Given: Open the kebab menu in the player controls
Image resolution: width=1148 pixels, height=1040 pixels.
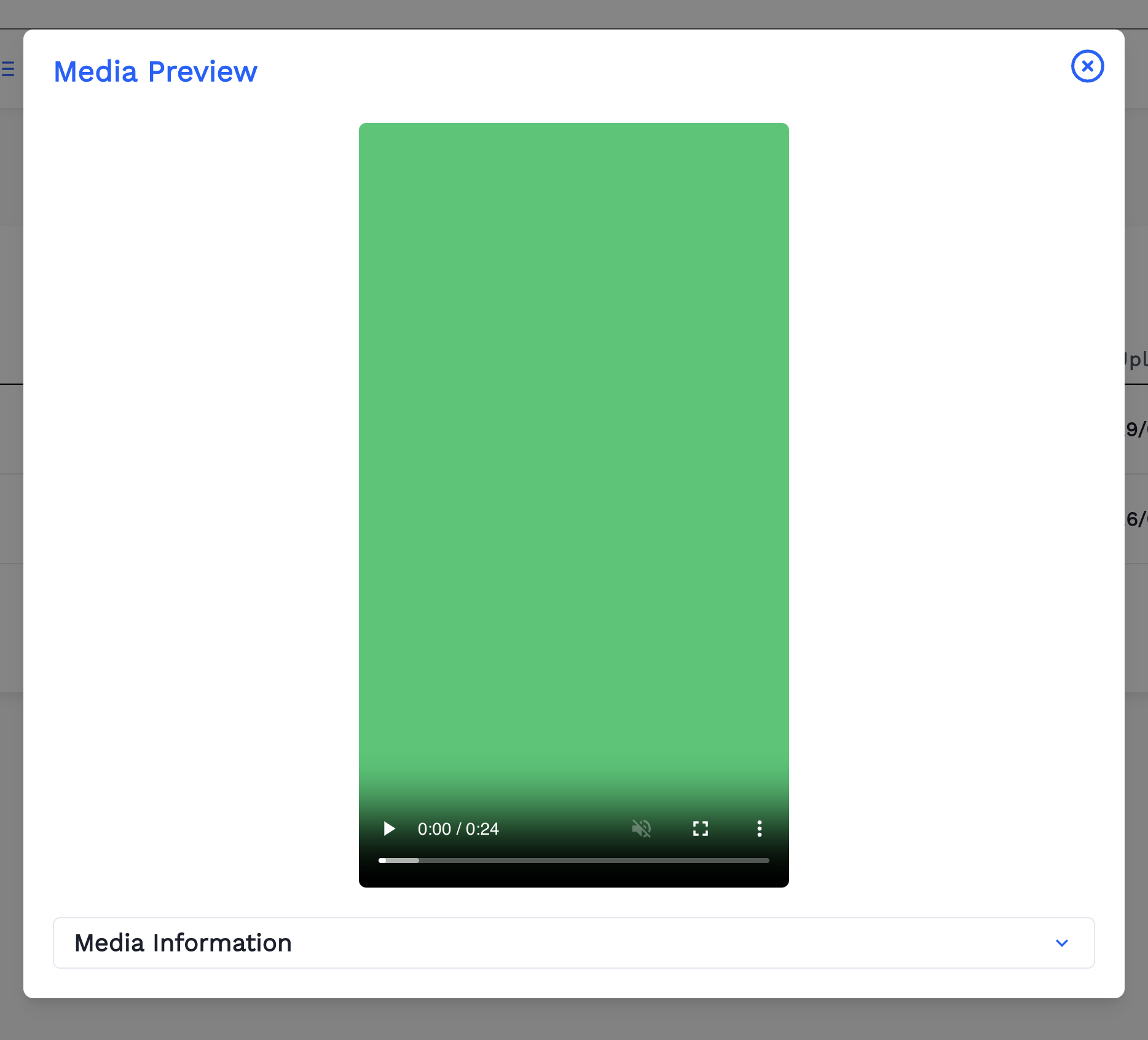Looking at the screenshot, I should pos(760,829).
